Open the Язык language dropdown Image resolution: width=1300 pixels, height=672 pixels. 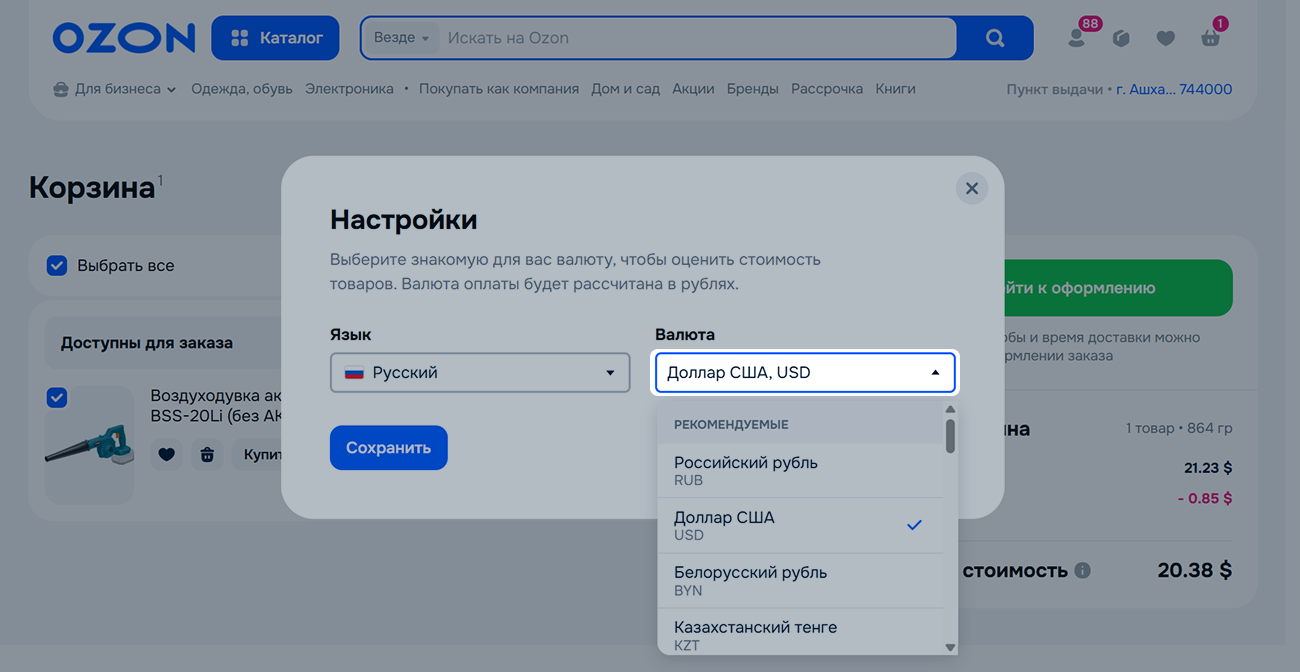(480, 373)
